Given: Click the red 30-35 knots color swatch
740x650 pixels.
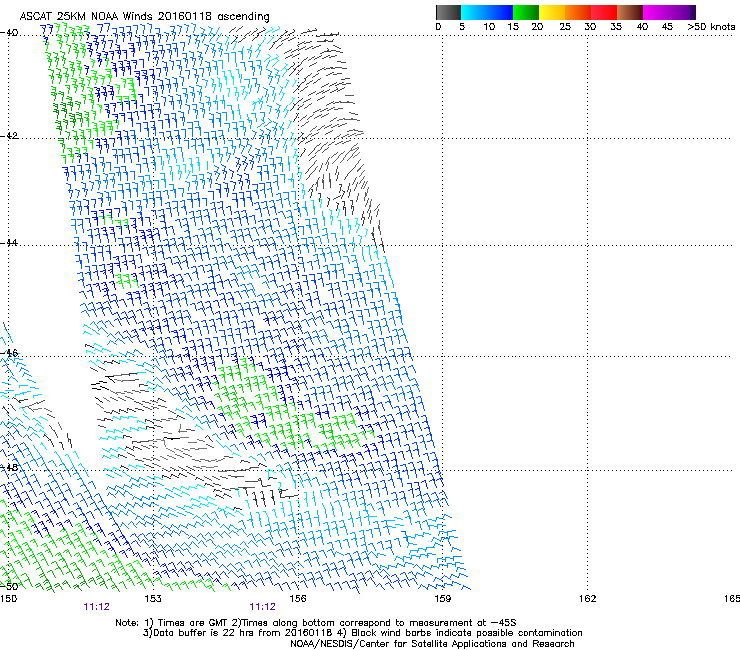Looking at the screenshot, I should 604,12.
